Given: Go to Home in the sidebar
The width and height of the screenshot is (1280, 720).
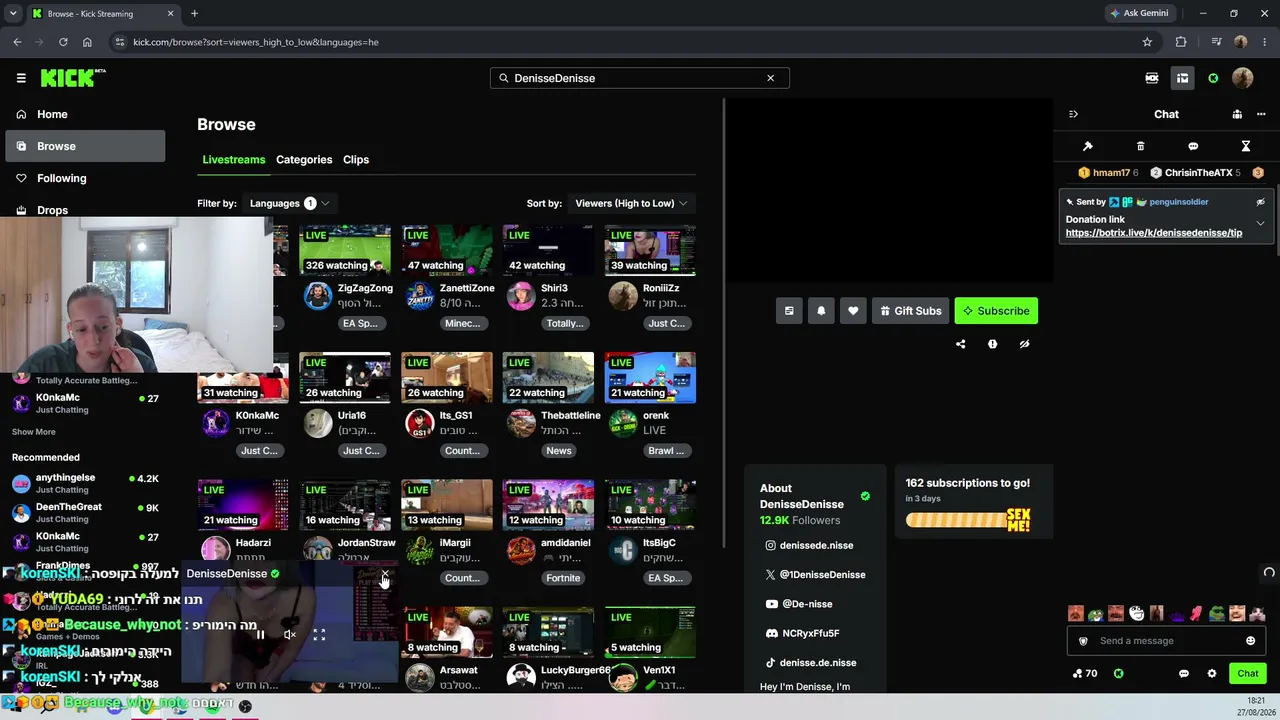Looking at the screenshot, I should pyautogui.click(x=85, y=114).
